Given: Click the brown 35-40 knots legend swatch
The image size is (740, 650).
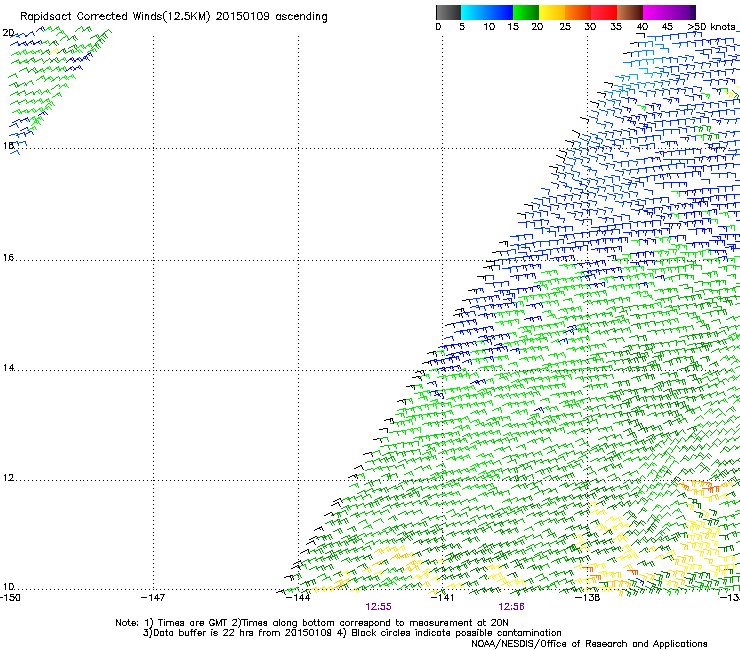Looking at the screenshot, I should point(630,12).
